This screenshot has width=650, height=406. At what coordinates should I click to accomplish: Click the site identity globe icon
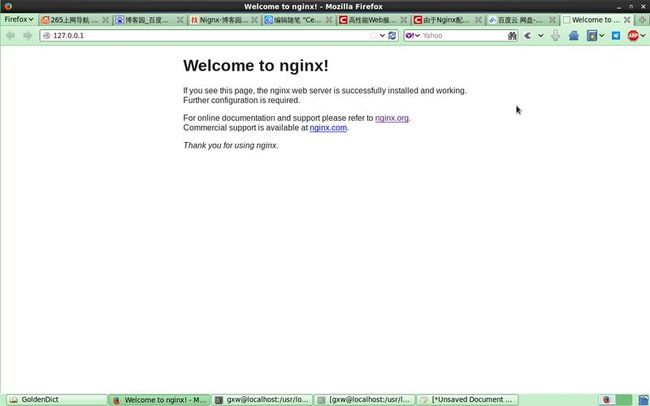[46, 36]
